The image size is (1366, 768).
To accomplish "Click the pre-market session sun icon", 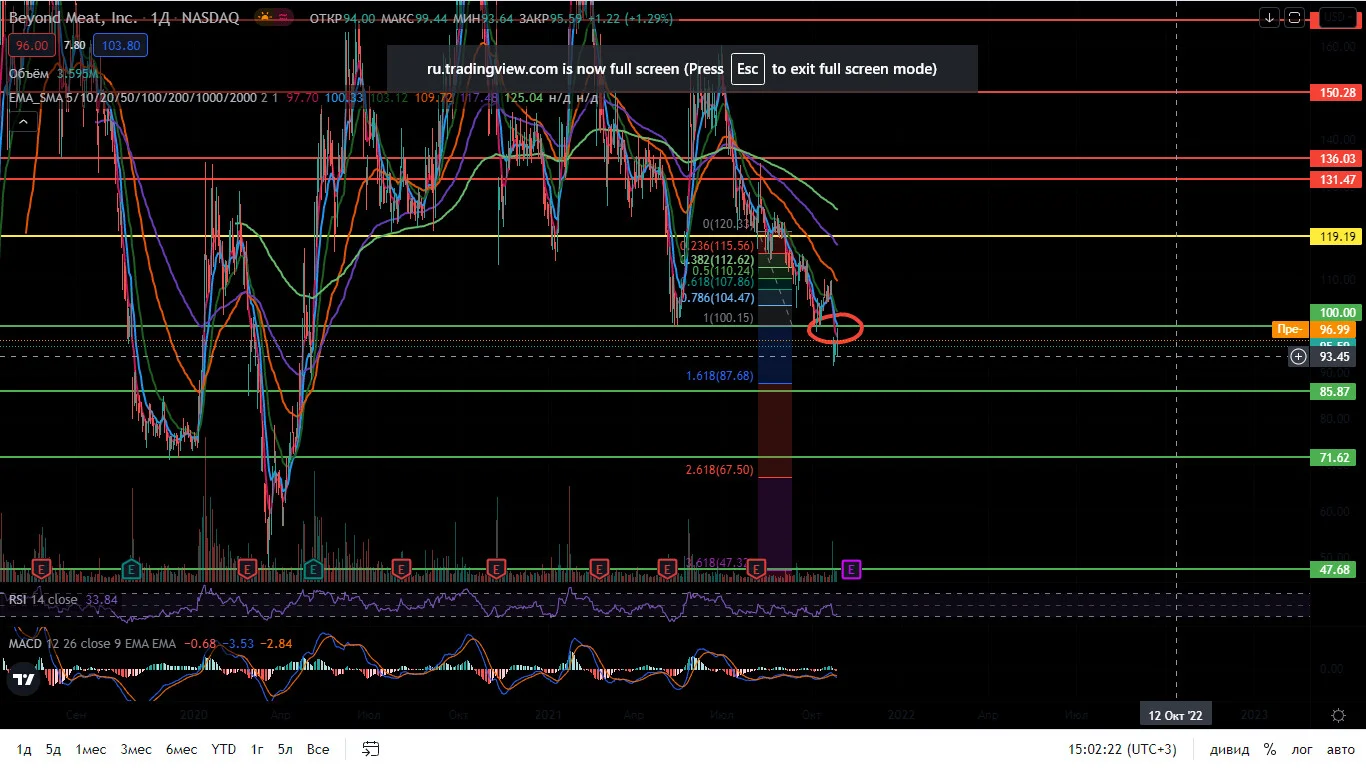I will (x=267, y=18).
